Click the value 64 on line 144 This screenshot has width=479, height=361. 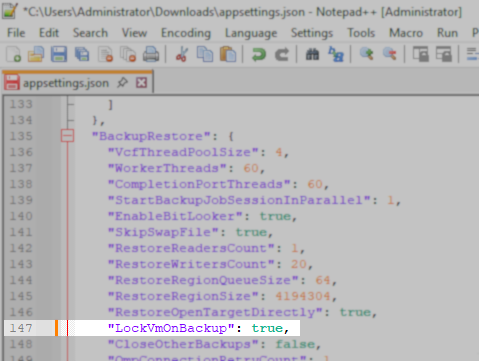point(323,280)
